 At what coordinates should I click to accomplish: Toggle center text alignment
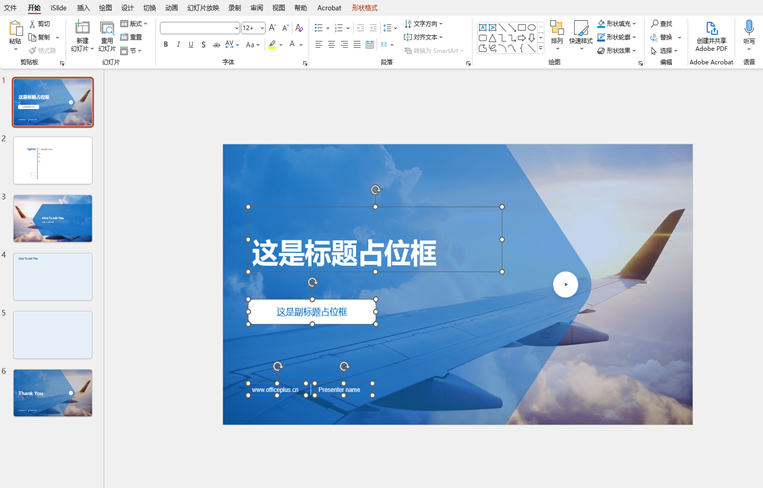pyautogui.click(x=331, y=44)
